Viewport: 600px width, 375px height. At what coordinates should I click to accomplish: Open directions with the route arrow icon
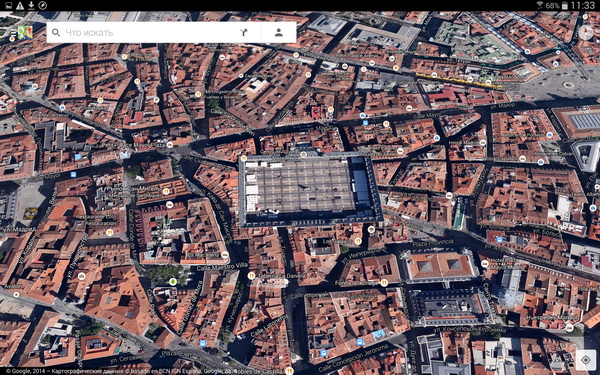point(244,33)
